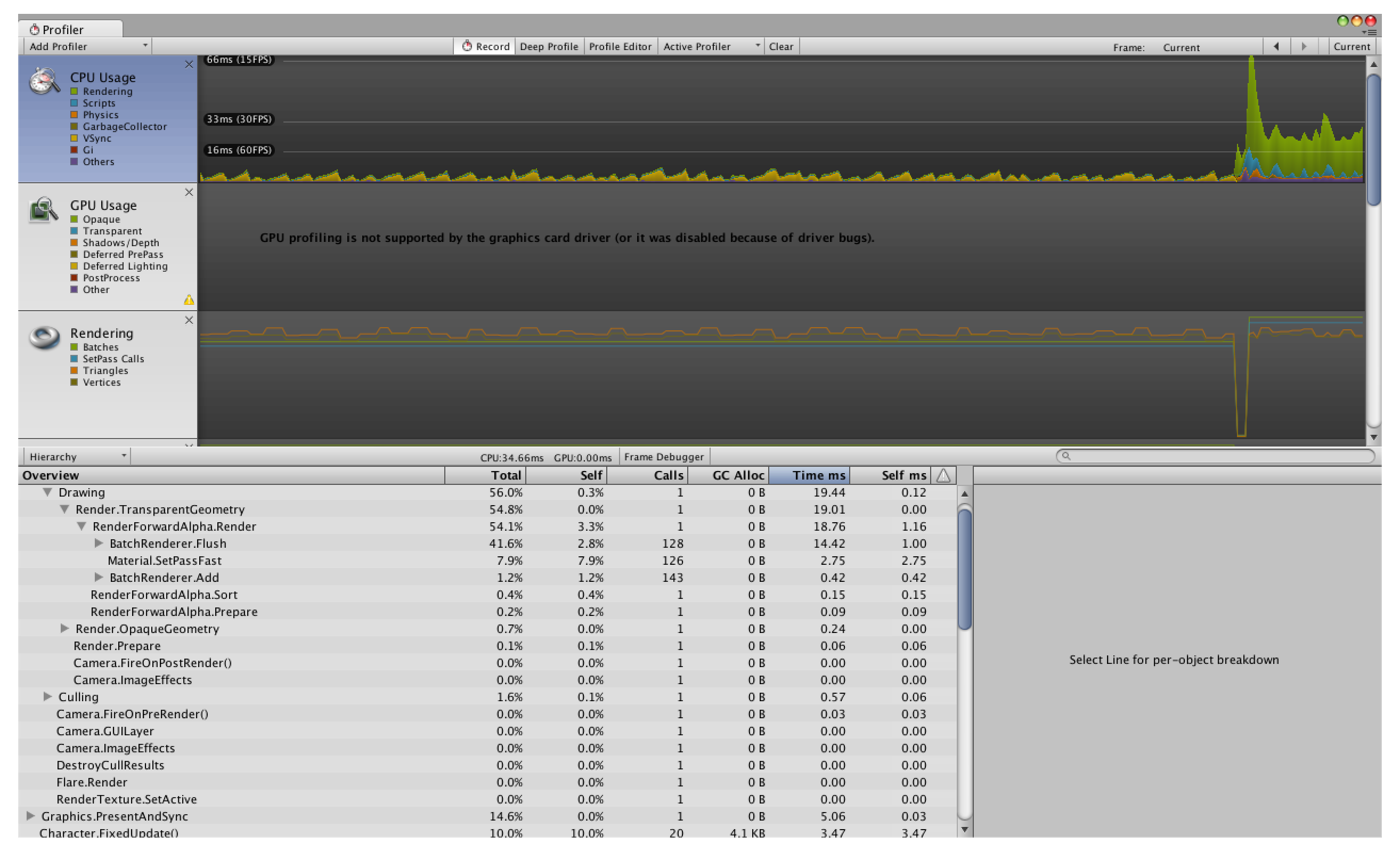This screenshot has width=1400, height=860.
Task: Open the Hierarchy view dropdown
Action: (x=77, y=457)
